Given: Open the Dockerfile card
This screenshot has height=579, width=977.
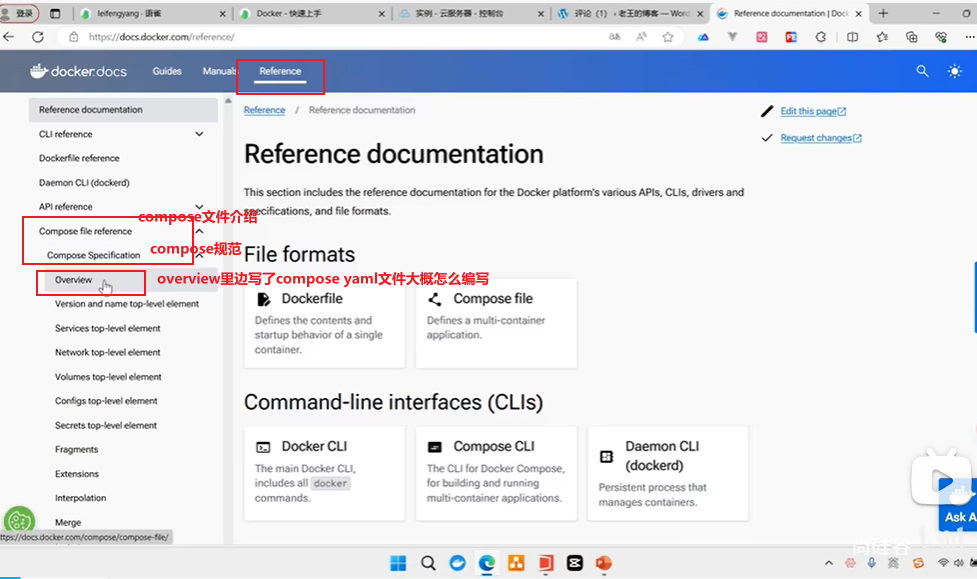Looking at the screenshot, I should (x=325, y=323).
